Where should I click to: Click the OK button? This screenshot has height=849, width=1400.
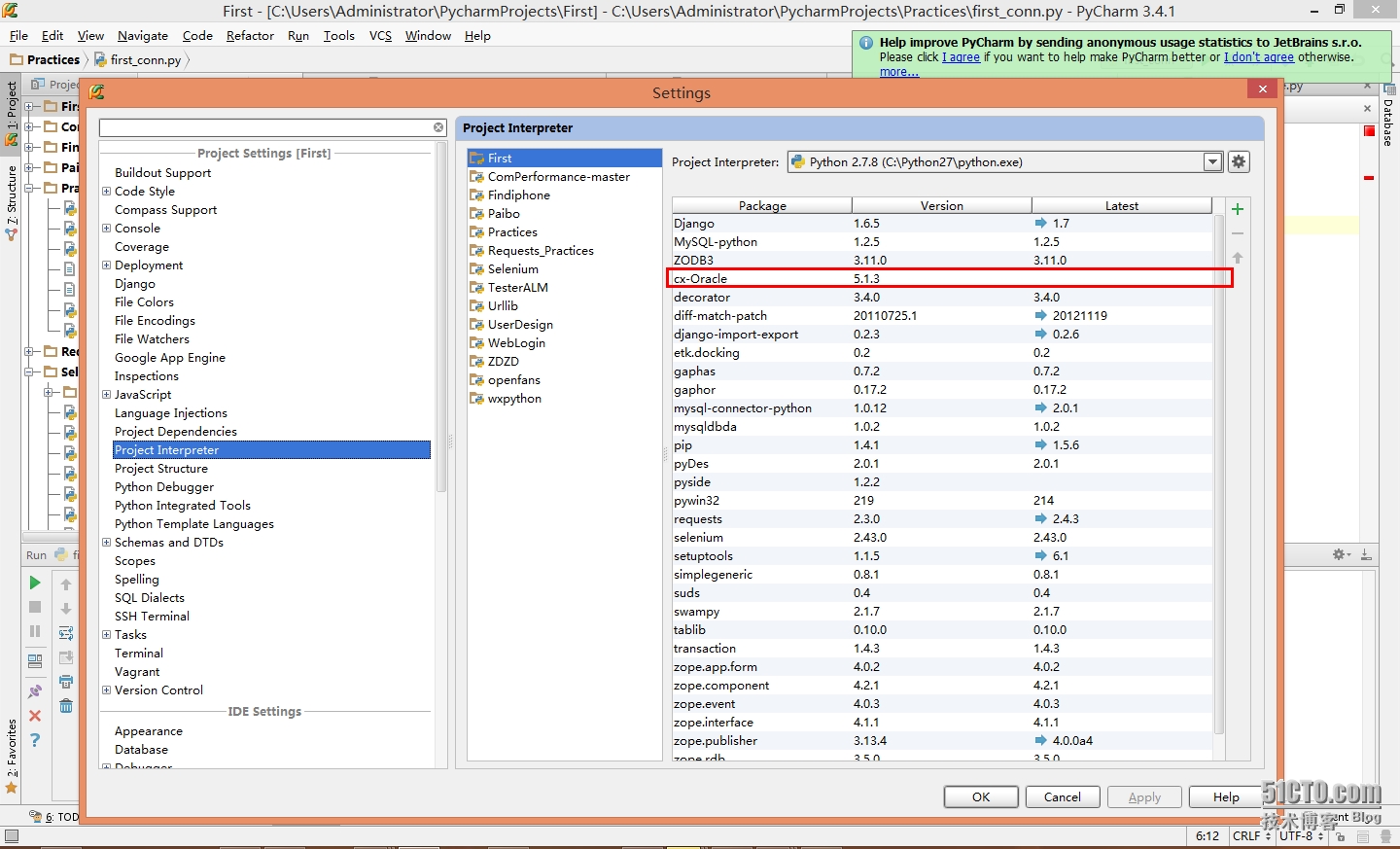click(981, 797)
